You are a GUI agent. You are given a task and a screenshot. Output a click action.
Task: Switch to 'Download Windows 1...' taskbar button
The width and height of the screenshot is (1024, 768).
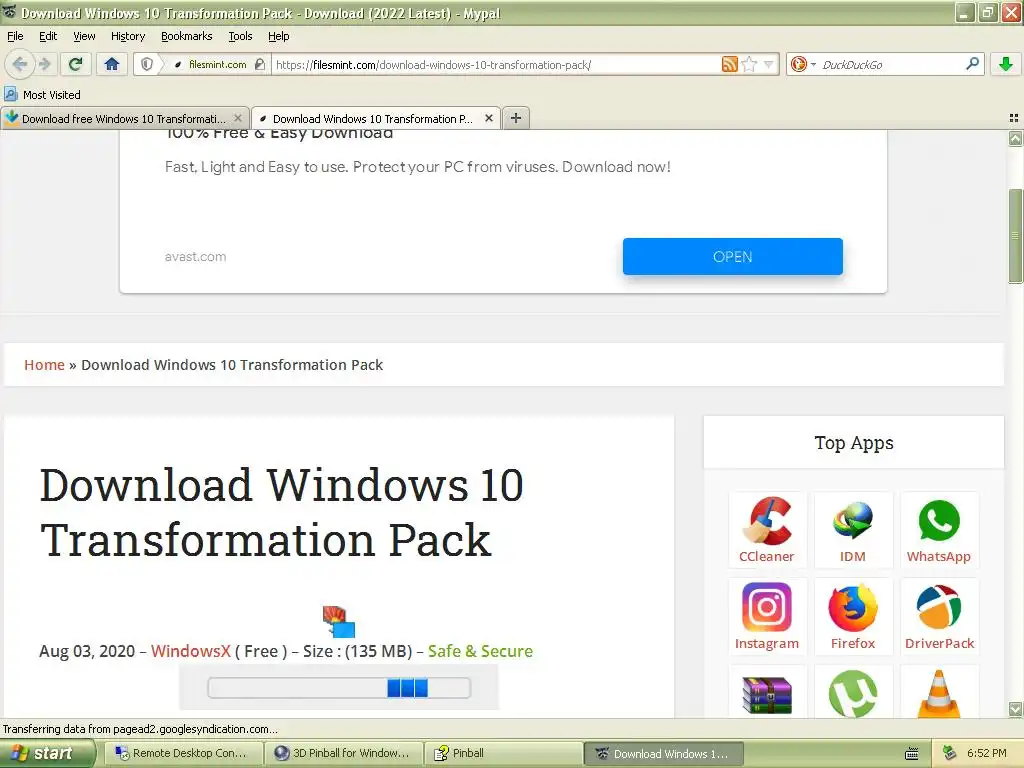point(664,754)
